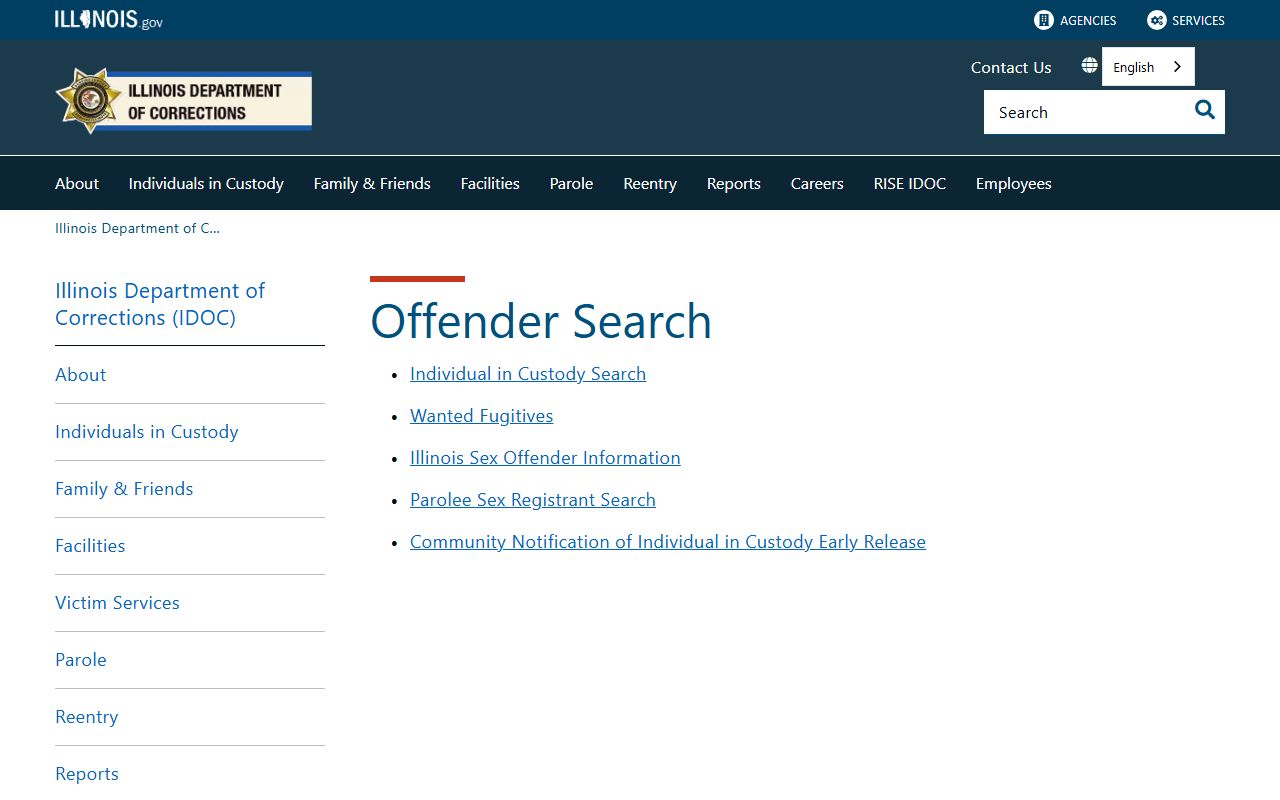1280x800 pixels.
Task: Select Reentry in the sidebar
Action: (87, 716)
